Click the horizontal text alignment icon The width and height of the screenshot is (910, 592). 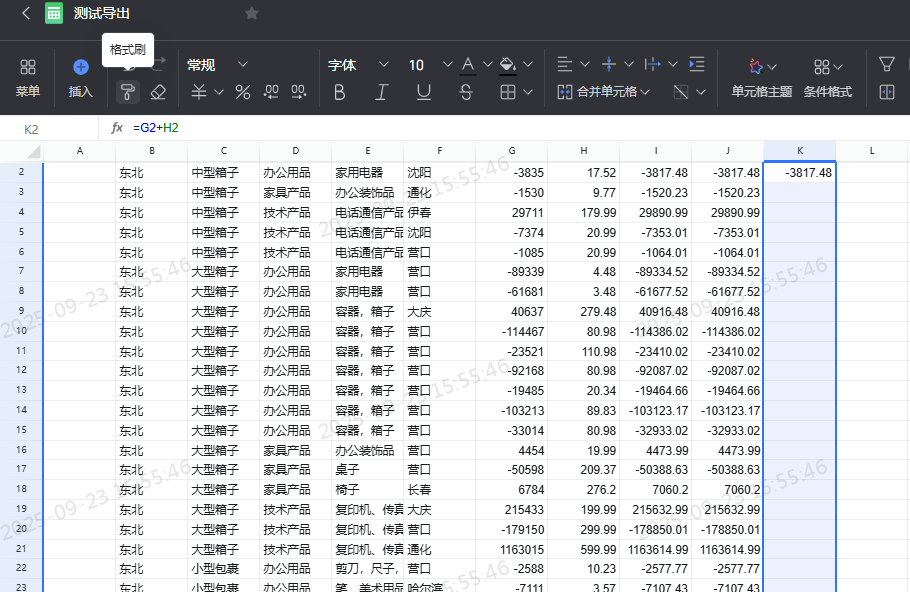[565, 64]
